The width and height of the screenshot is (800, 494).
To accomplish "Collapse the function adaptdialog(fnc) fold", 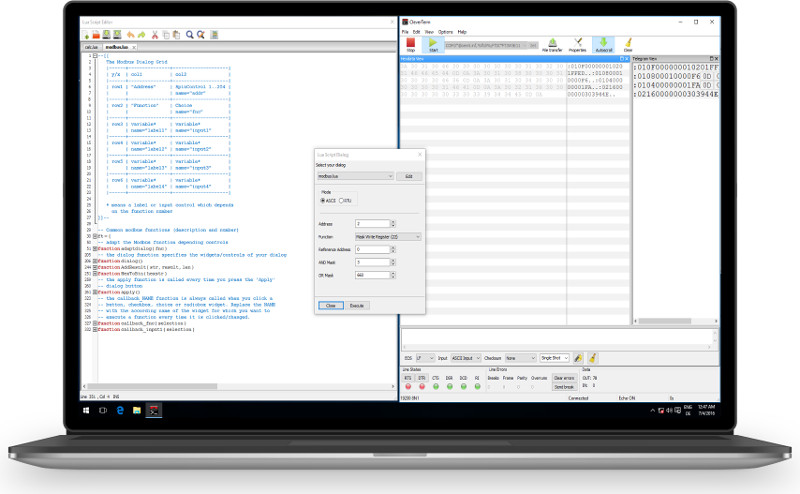I will [95, 249].
